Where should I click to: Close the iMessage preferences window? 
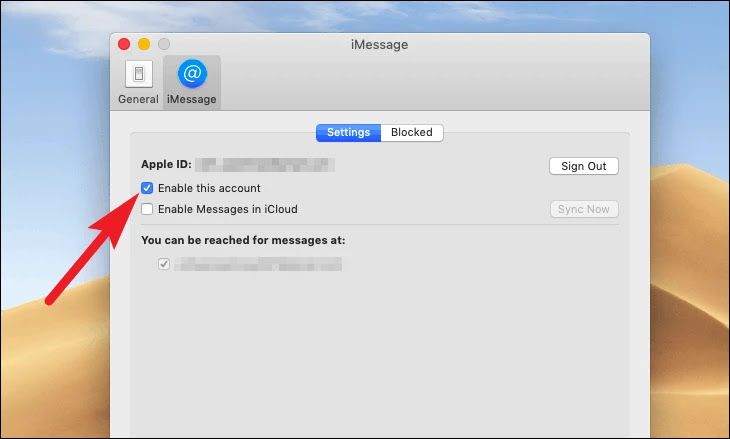[x=124, y=44]
